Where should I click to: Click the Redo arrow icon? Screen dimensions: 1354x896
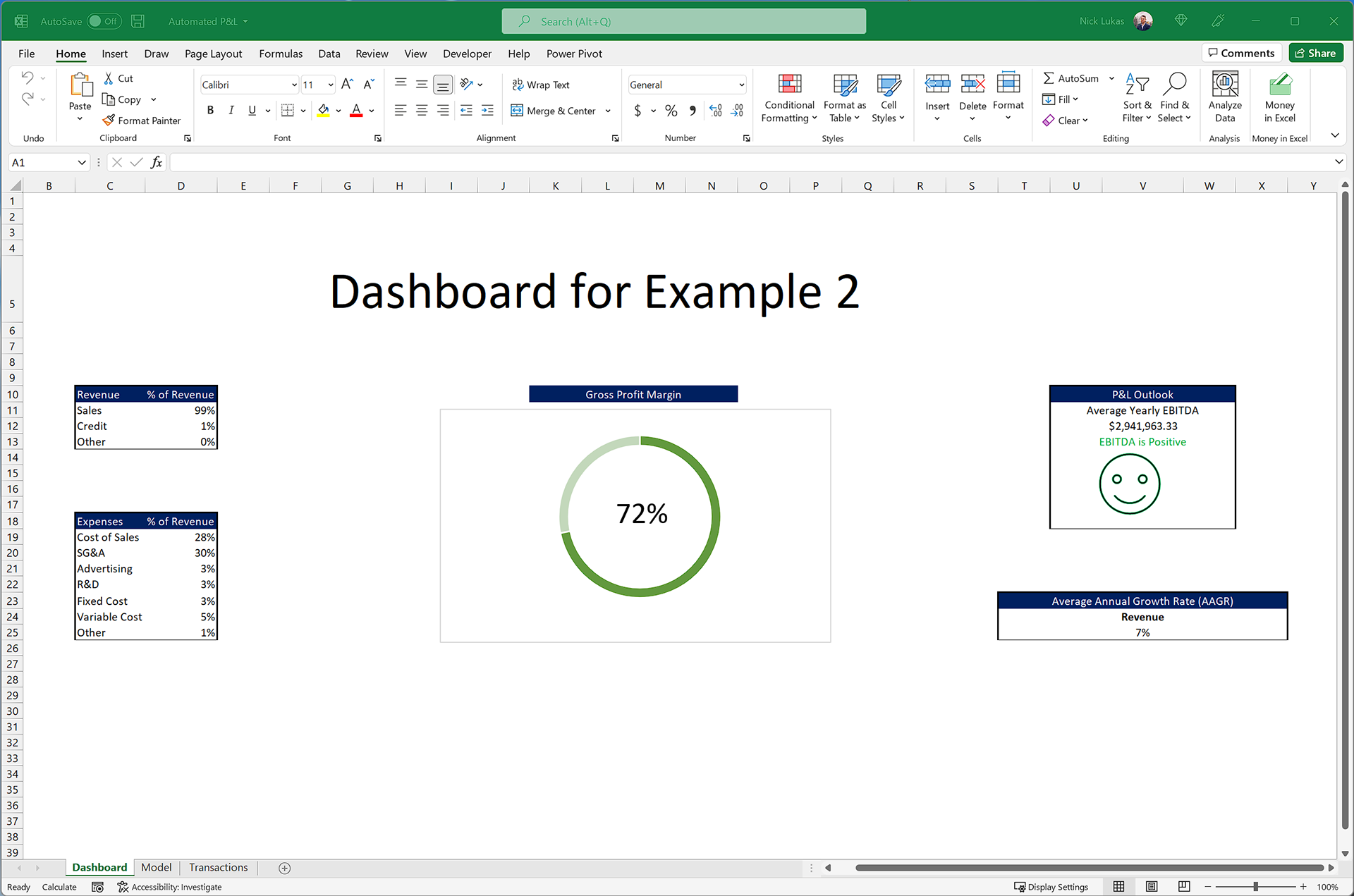click(x=28, y=99)
